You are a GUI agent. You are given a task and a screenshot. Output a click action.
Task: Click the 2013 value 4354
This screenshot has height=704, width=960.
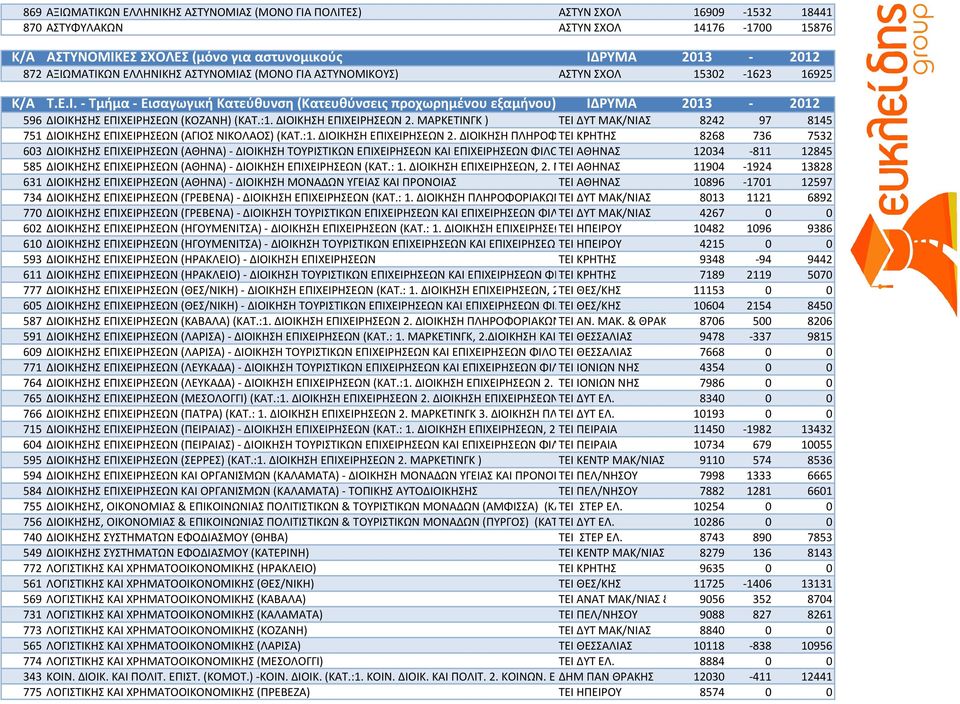tap(711, 367)
